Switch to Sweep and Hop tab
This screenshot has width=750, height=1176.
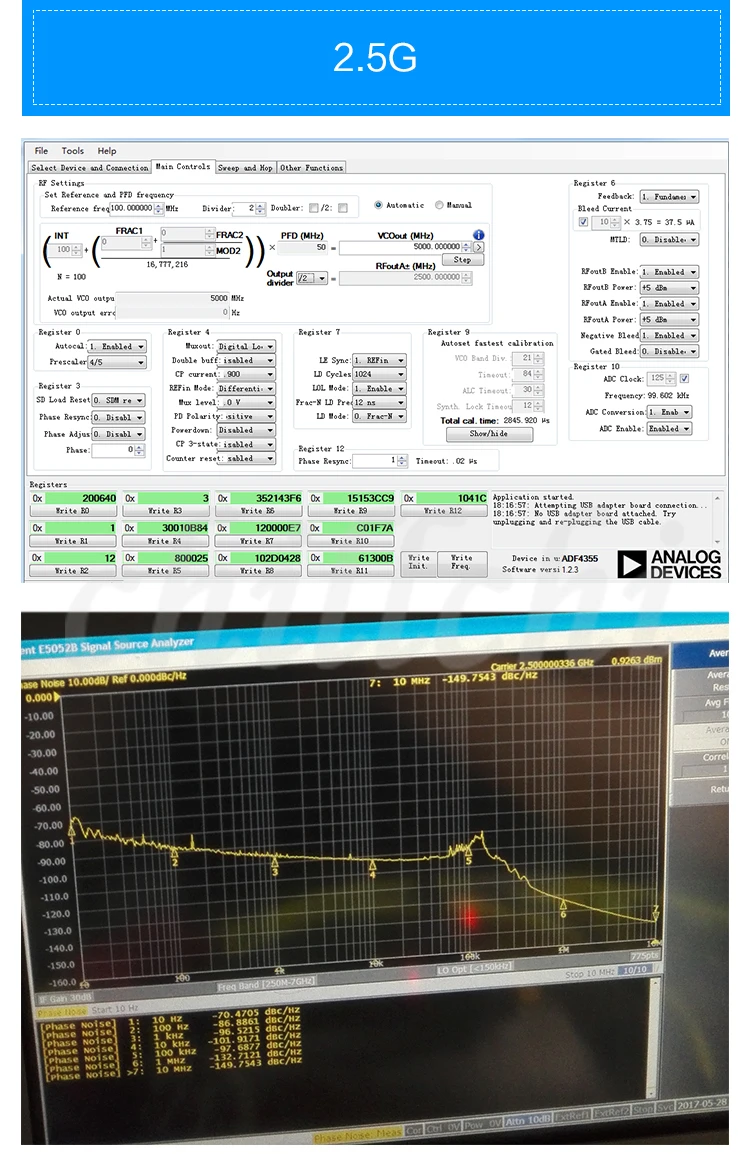point(245,168)
